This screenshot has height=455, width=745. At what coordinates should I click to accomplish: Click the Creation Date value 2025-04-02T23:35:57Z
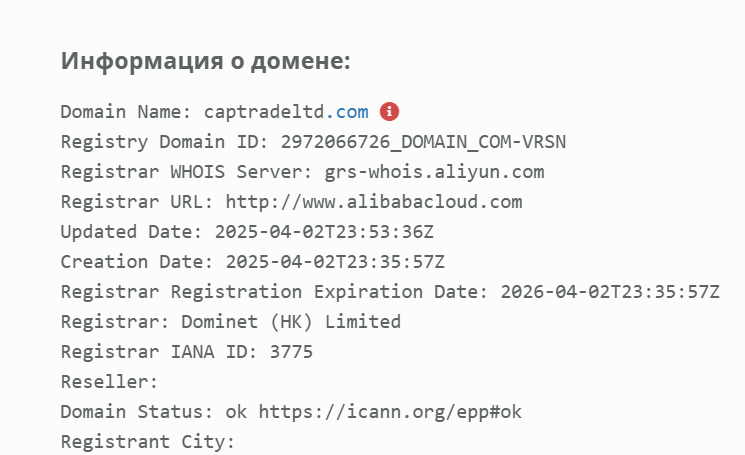point(336,262)
